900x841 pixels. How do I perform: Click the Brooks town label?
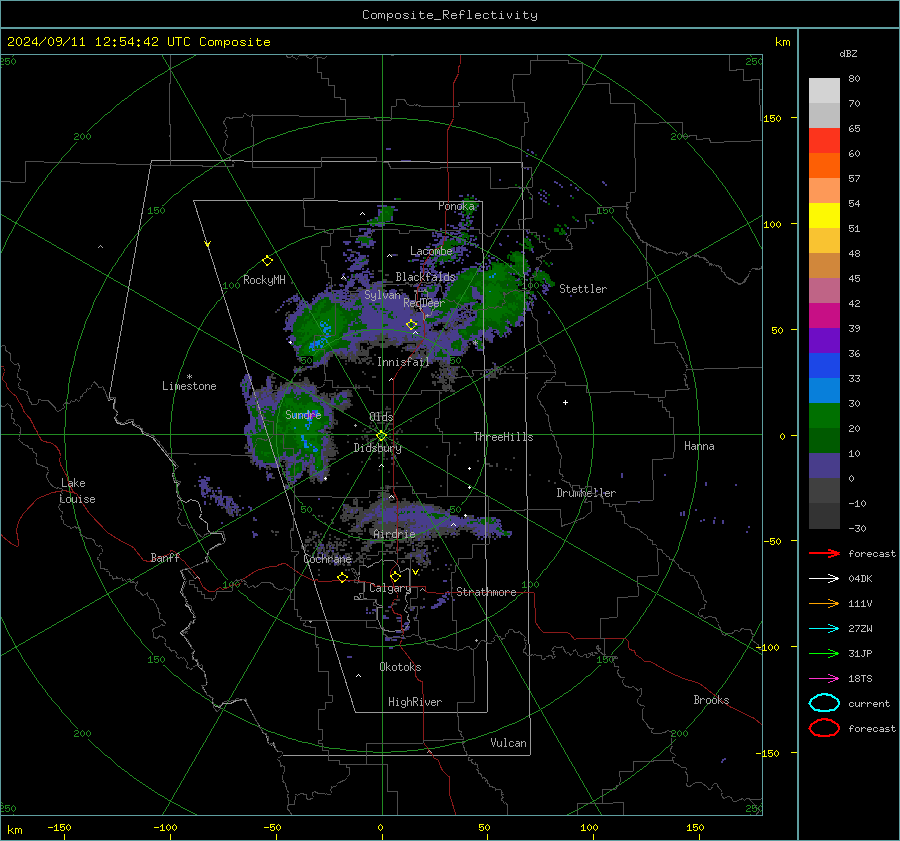711,700
